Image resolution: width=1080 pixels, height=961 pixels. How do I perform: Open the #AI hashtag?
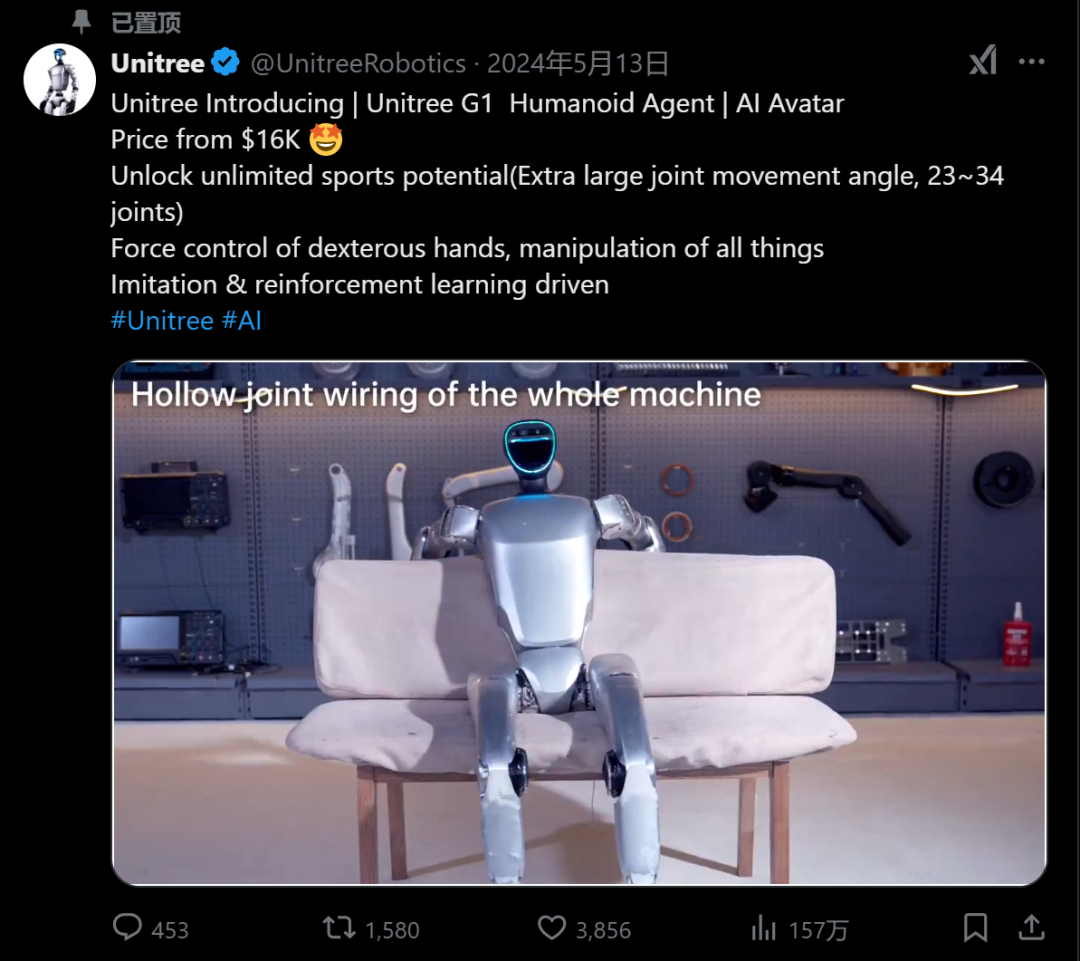pyautogui.click(x=242, y=321)
